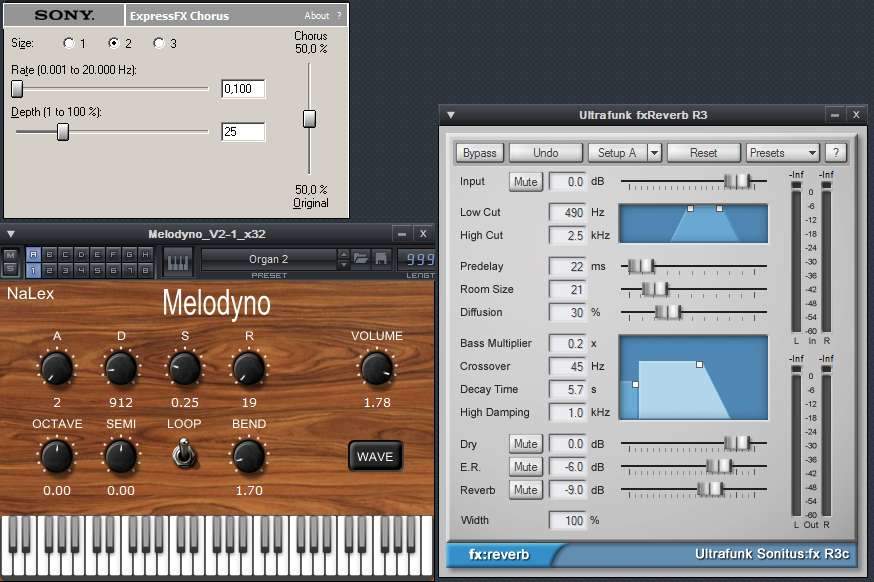Click the SEMI knob
This screenshot has width=874, height=582.
click(x=121, y=456)
